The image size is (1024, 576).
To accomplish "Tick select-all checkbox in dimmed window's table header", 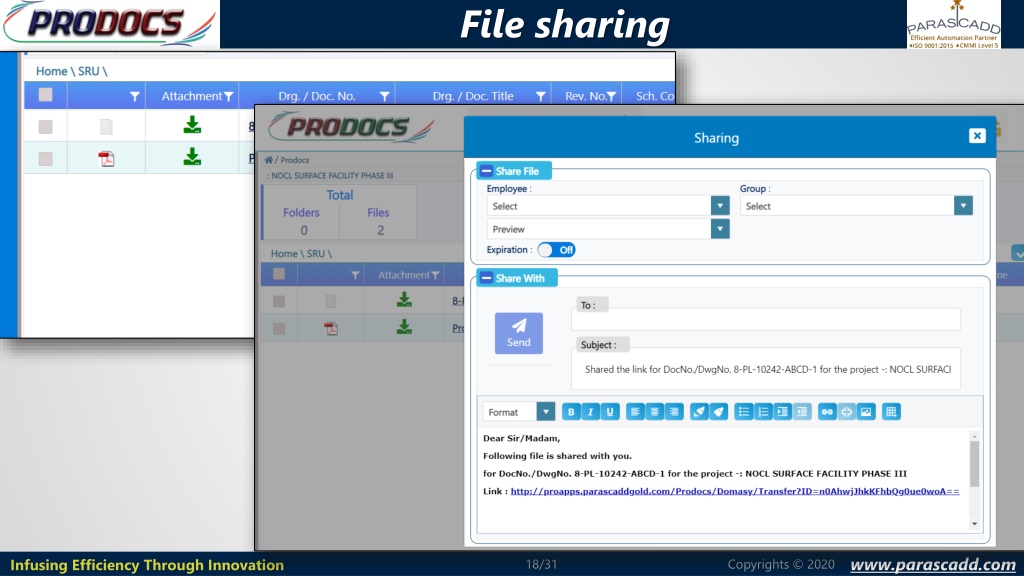I will point(279,274).
